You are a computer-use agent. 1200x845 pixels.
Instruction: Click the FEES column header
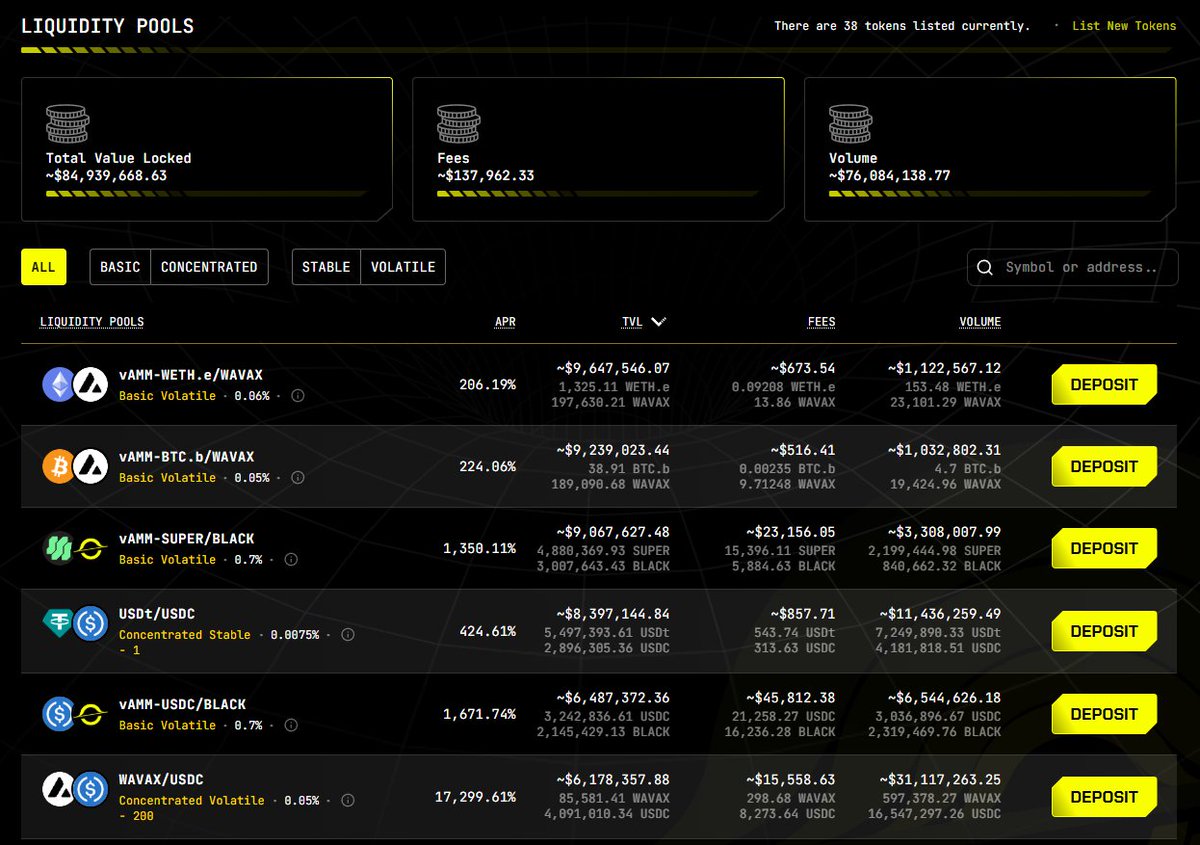pyautogui.click(x=821, y=322)
